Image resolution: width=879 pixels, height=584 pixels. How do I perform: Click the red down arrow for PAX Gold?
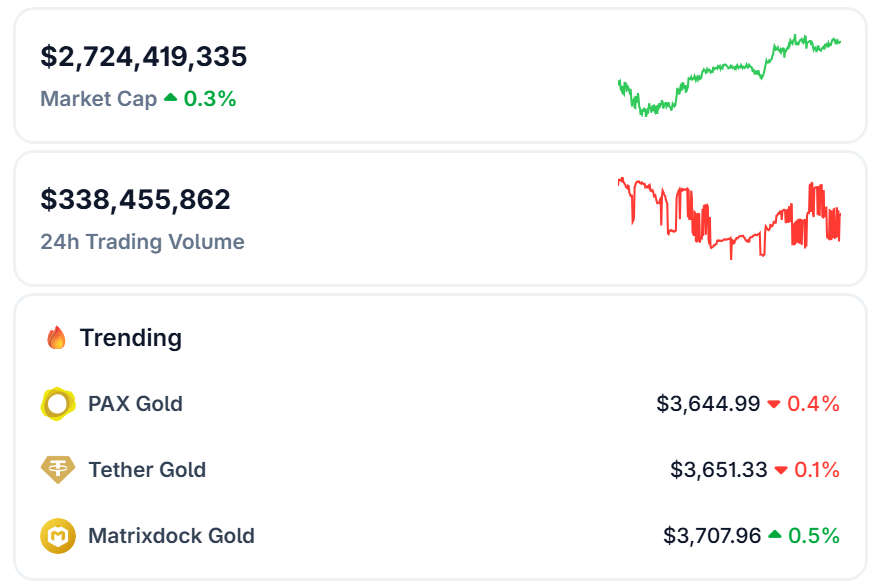[x=773, y=405]
